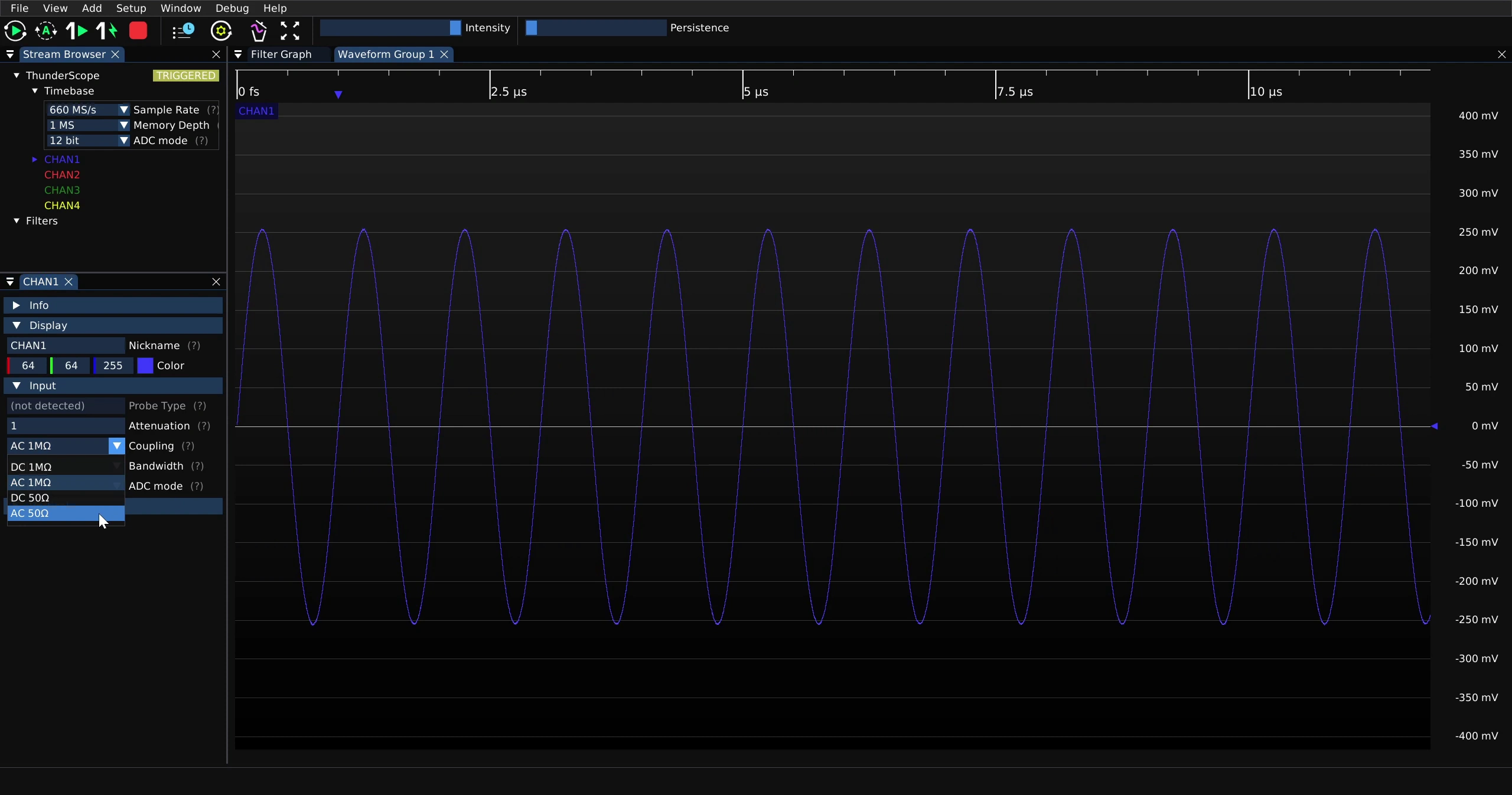Collapse the ThunderScope tree node
The image size is (1512, 795).
click(x=17, y=76)
